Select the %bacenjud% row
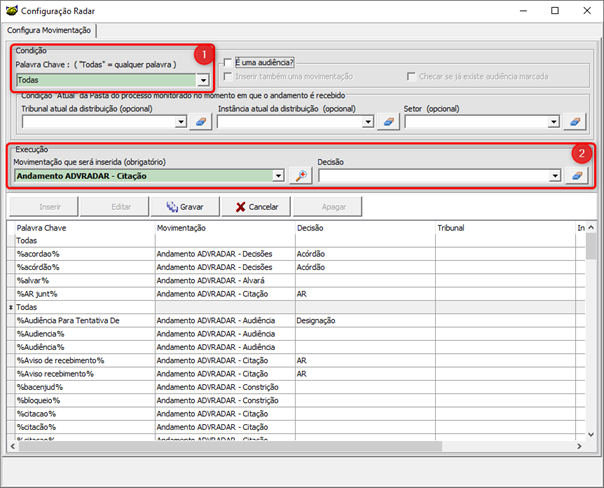This screenshot has width=604, height=488. 296,387
